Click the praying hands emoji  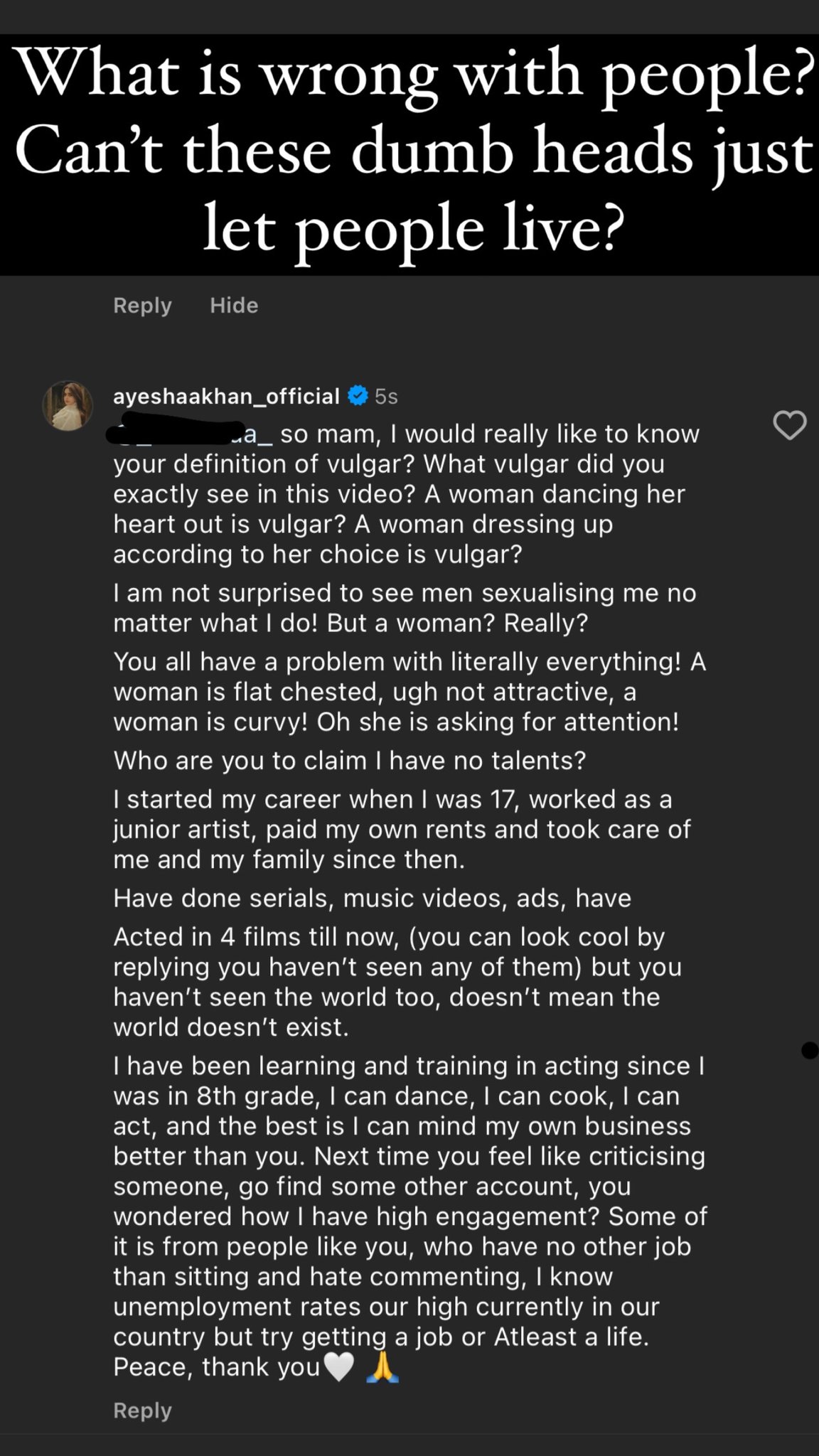[x=382, y=1367]
